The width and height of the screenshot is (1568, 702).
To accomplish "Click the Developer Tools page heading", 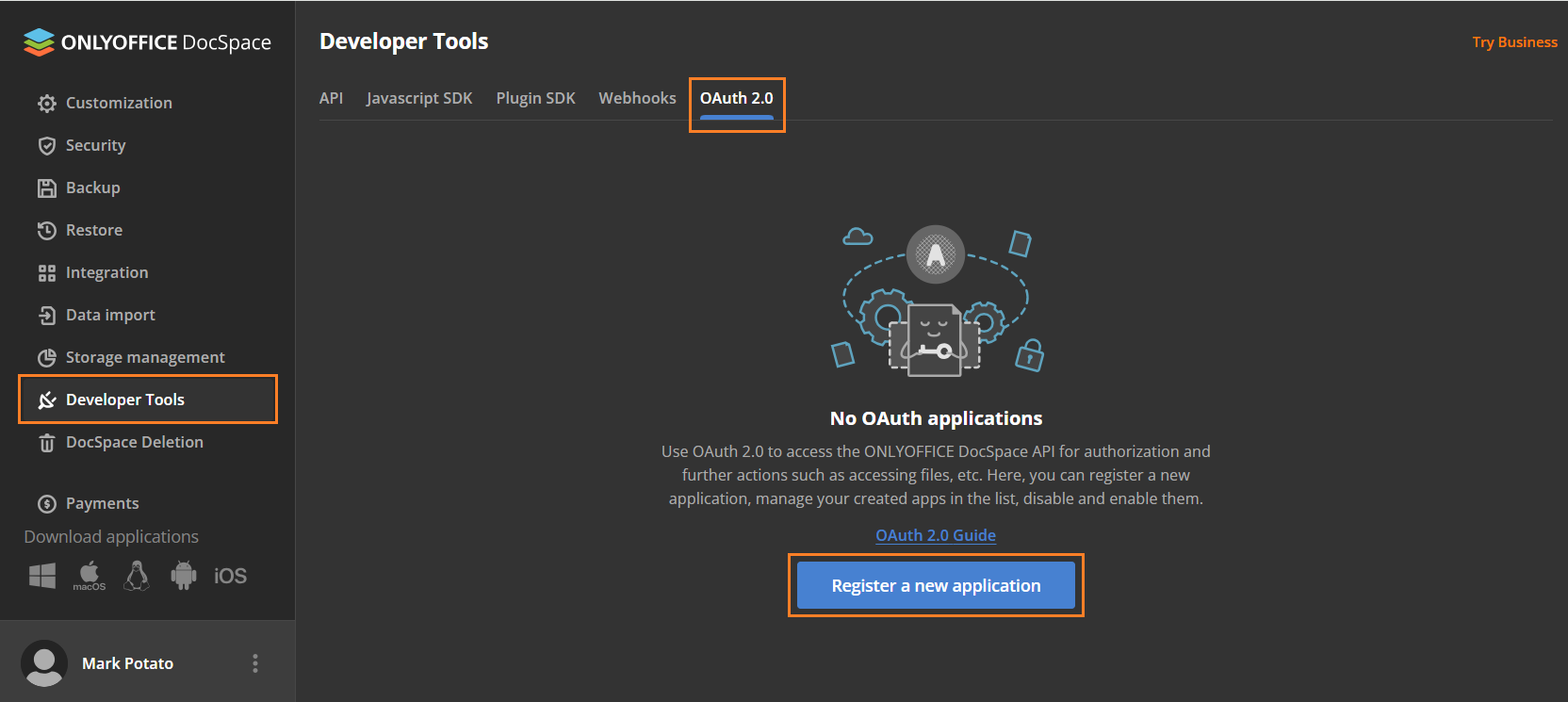I will pos(404,41).
